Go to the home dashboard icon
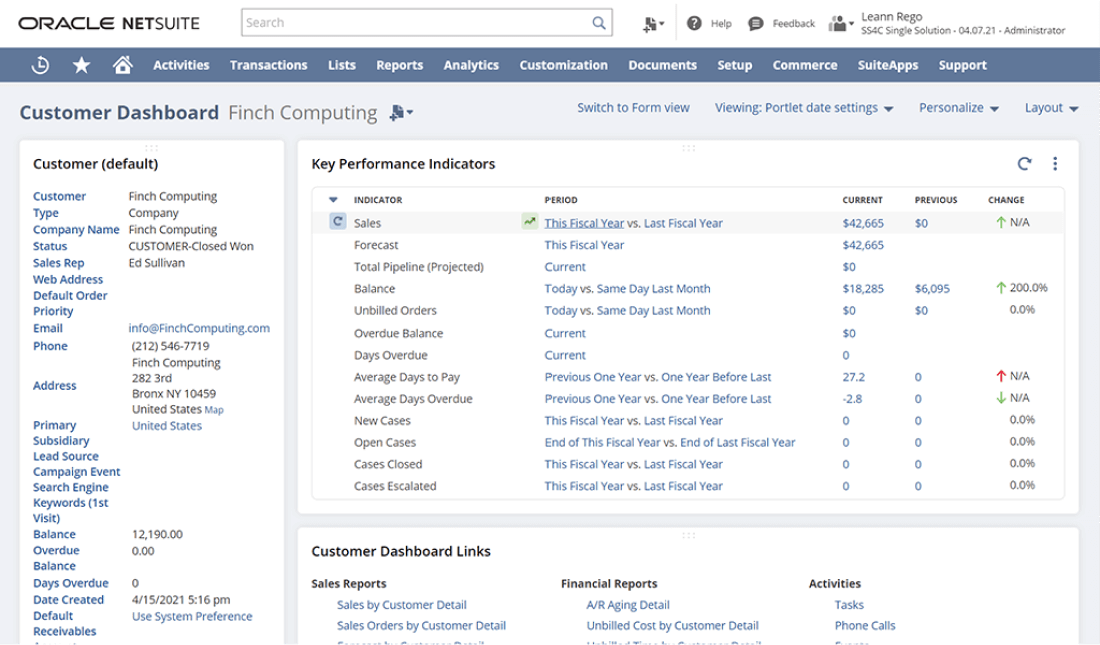Viewport: 1100px width, 645px height. 122,64
